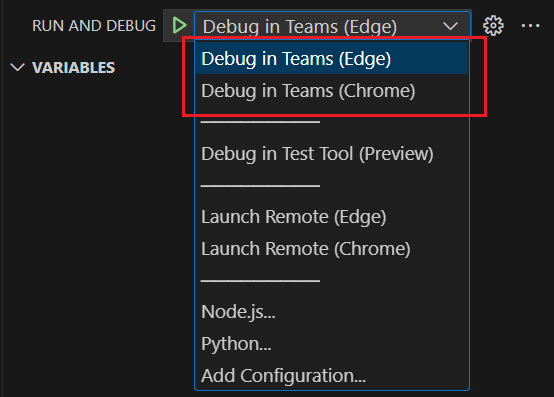Screen dimensions: 554x397
Task: Choose Launch Remote (Edge) configuration
Action: click(332, 217)
